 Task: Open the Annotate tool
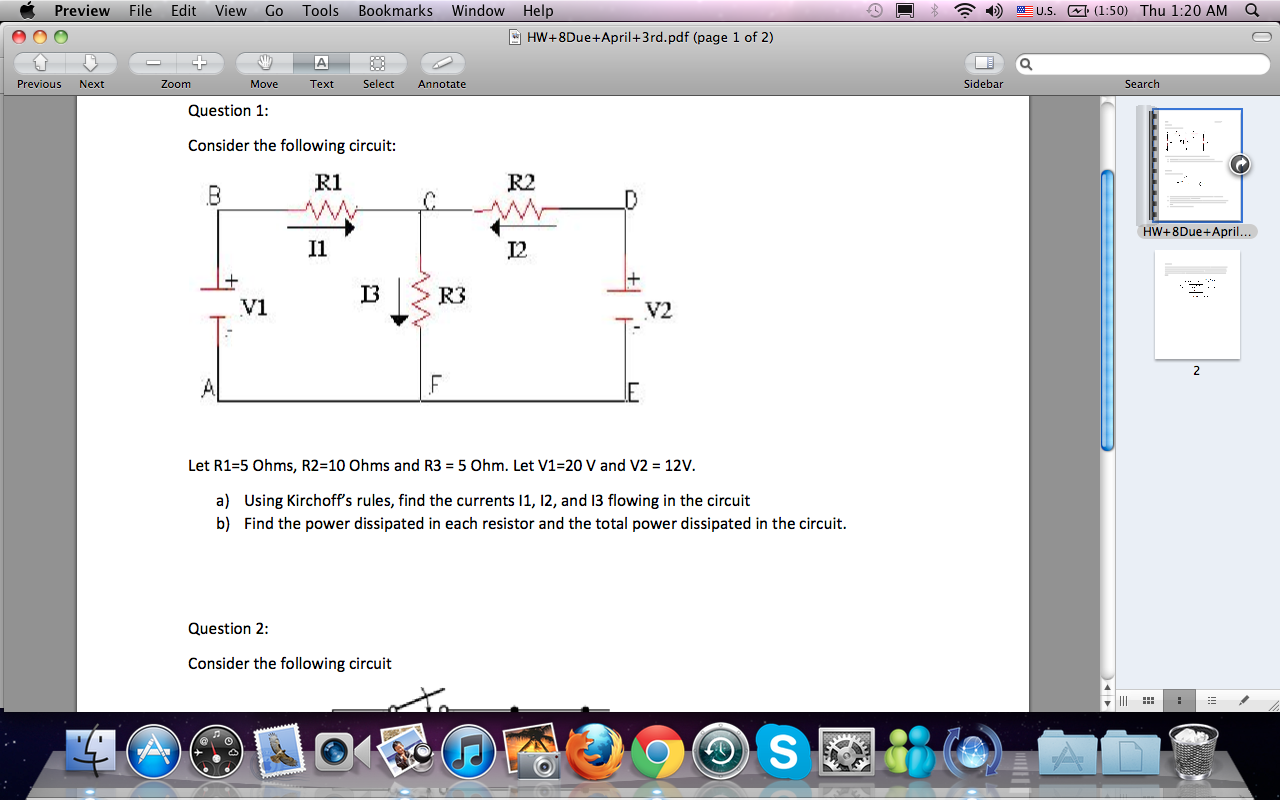[x=441, y=63]
